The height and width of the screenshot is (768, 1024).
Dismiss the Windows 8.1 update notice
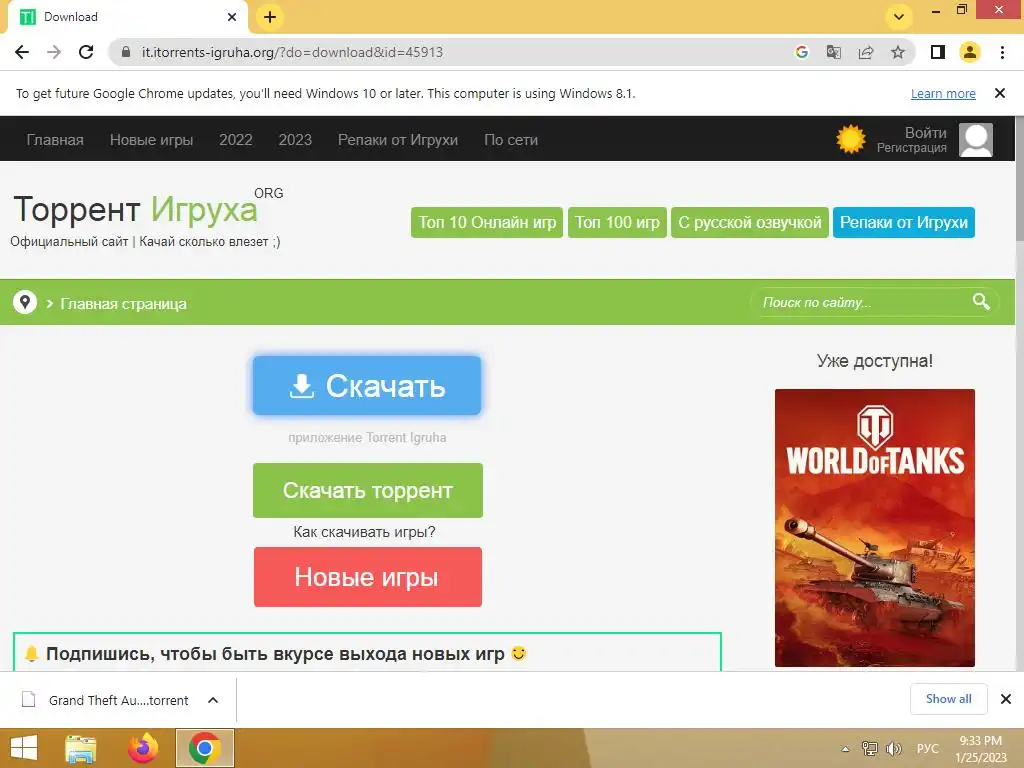pos(999,93)
